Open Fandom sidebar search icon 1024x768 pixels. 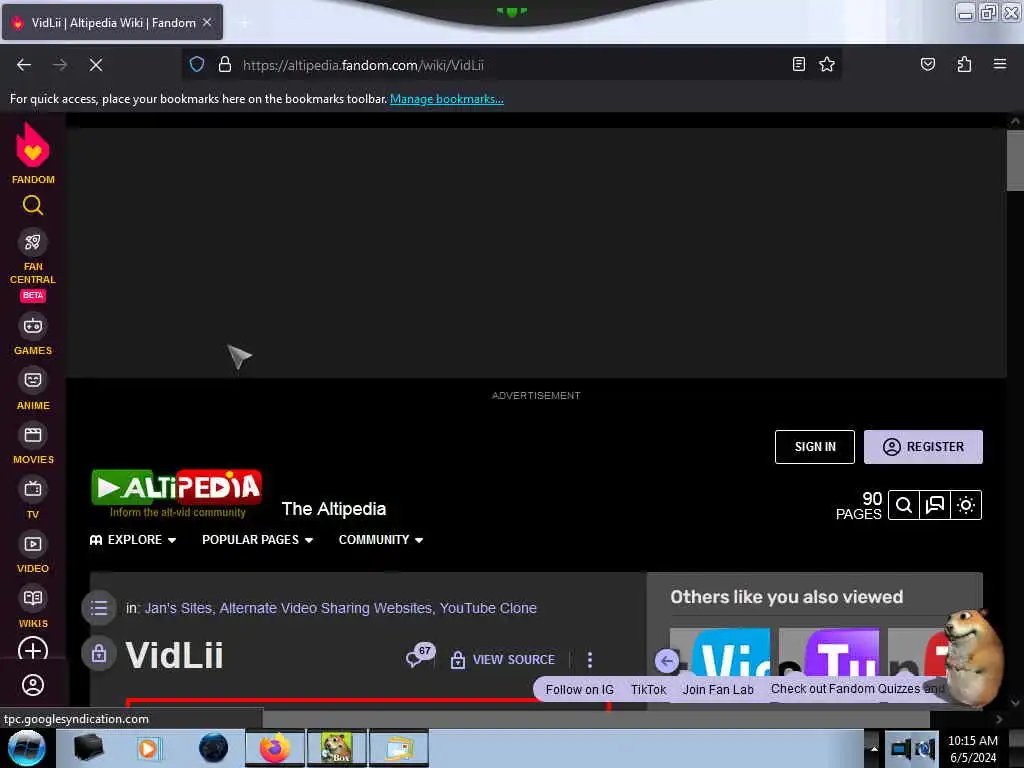coord(33,205)
